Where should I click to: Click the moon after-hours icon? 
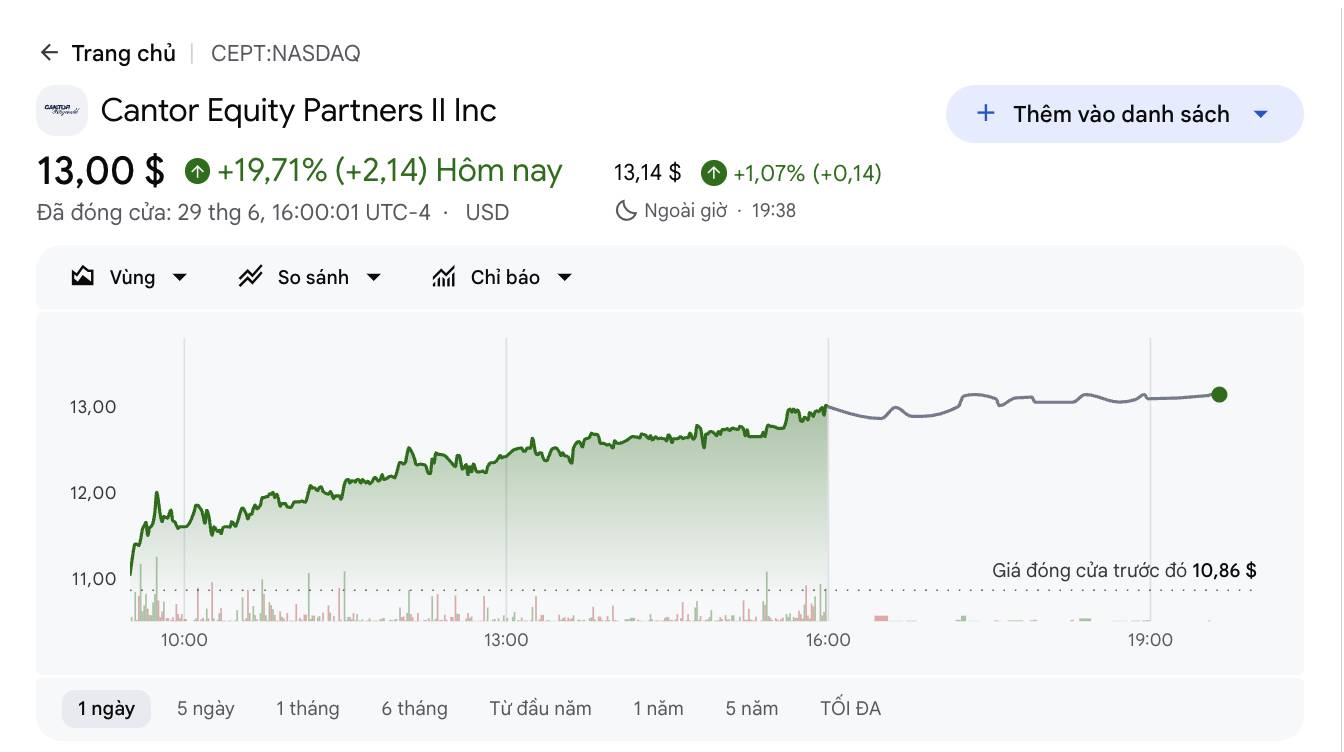625,210
